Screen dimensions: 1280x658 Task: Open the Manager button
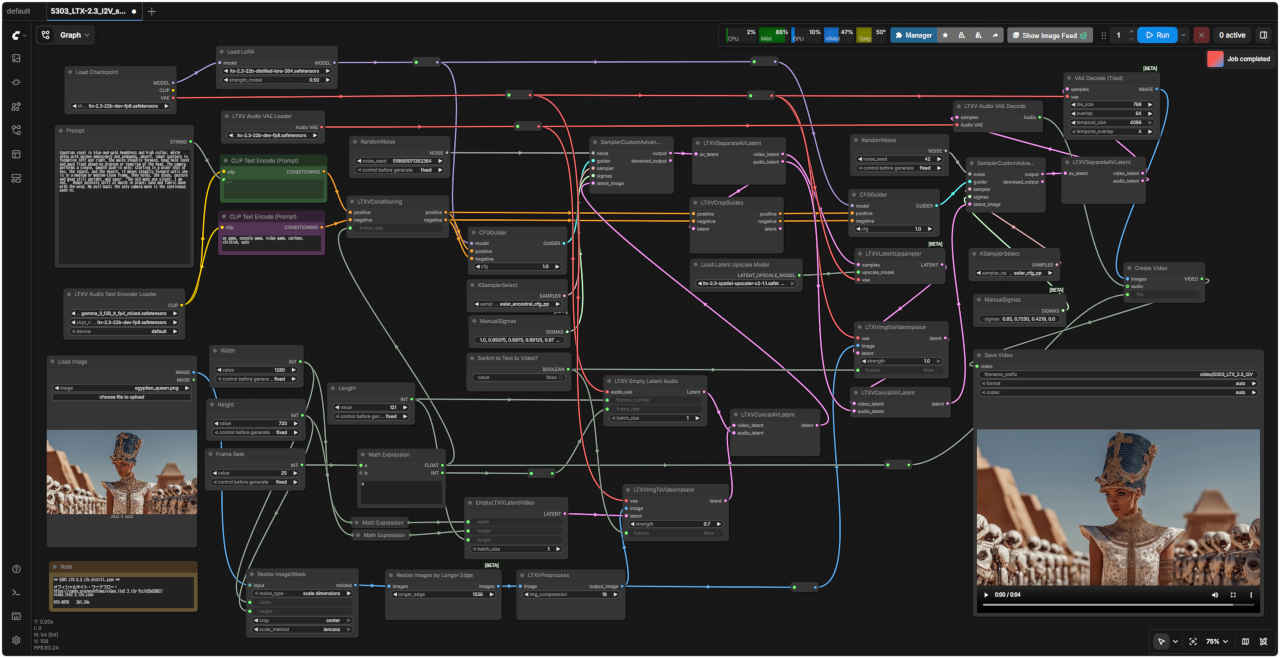pyautogui.click(x=912, y=35)
